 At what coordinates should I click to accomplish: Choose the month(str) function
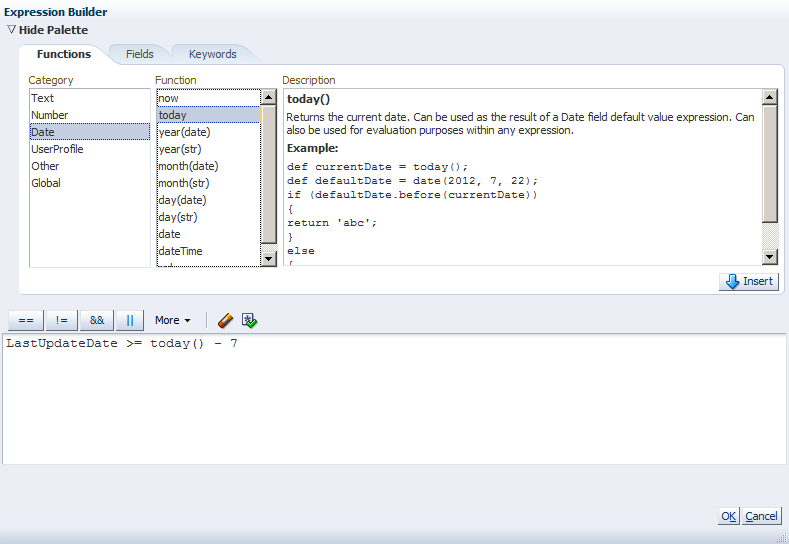(209, 183)
